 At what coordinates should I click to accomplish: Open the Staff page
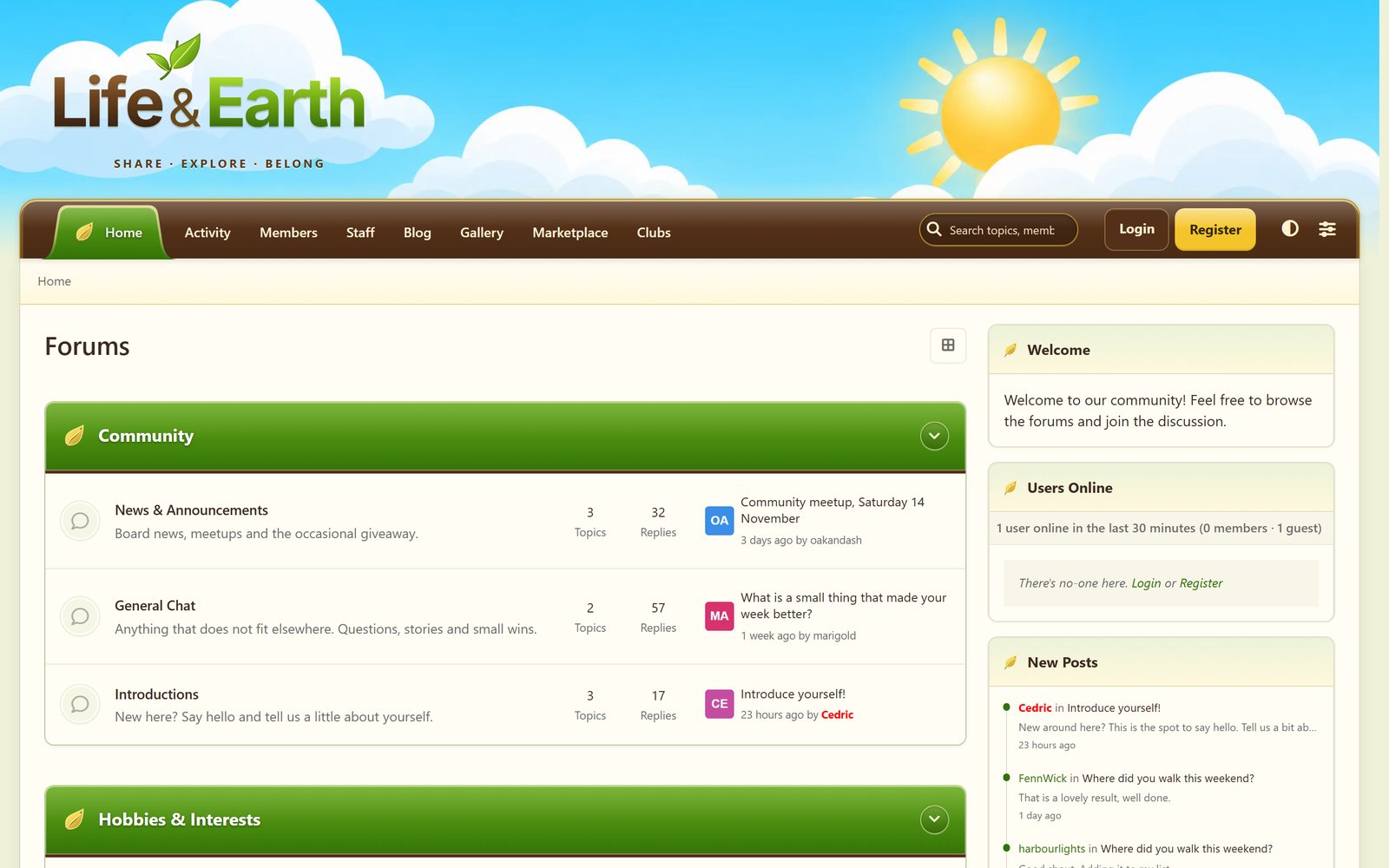(360, 233)
